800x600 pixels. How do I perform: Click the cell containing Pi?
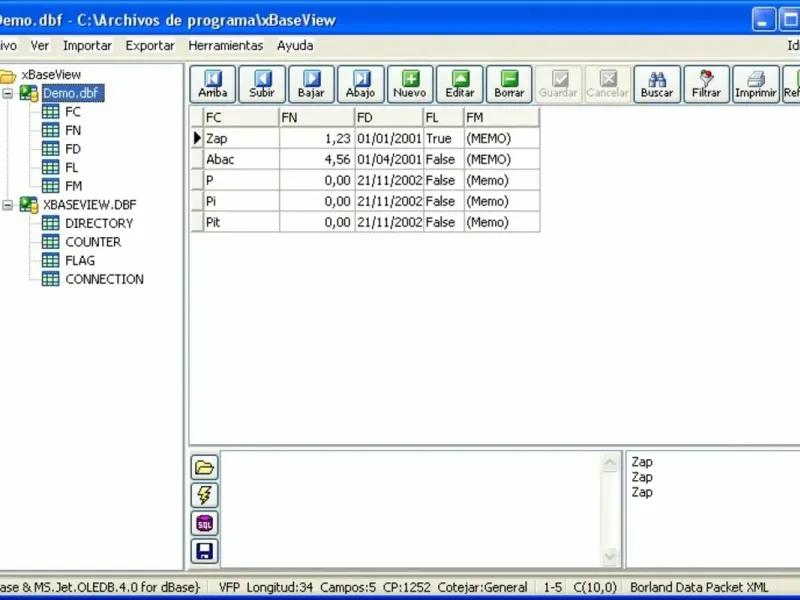click(241, 201)
